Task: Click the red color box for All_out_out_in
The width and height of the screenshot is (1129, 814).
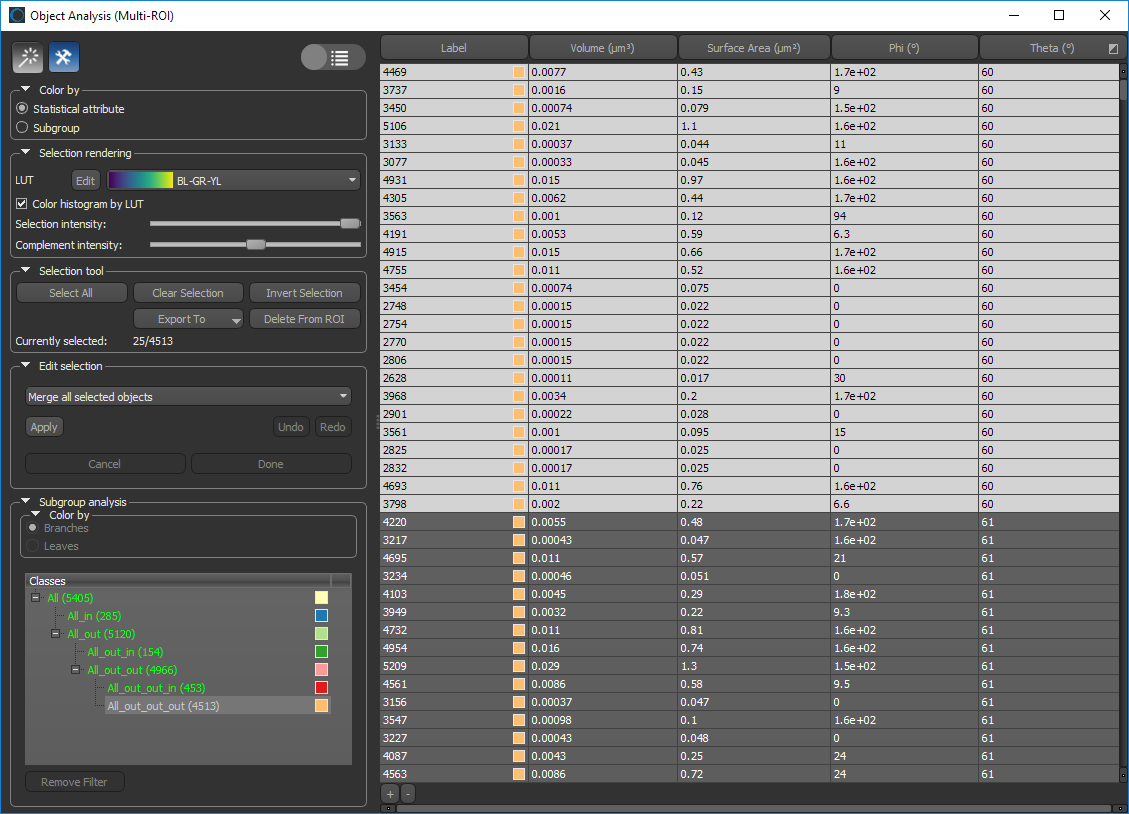Action: point(321,688)
